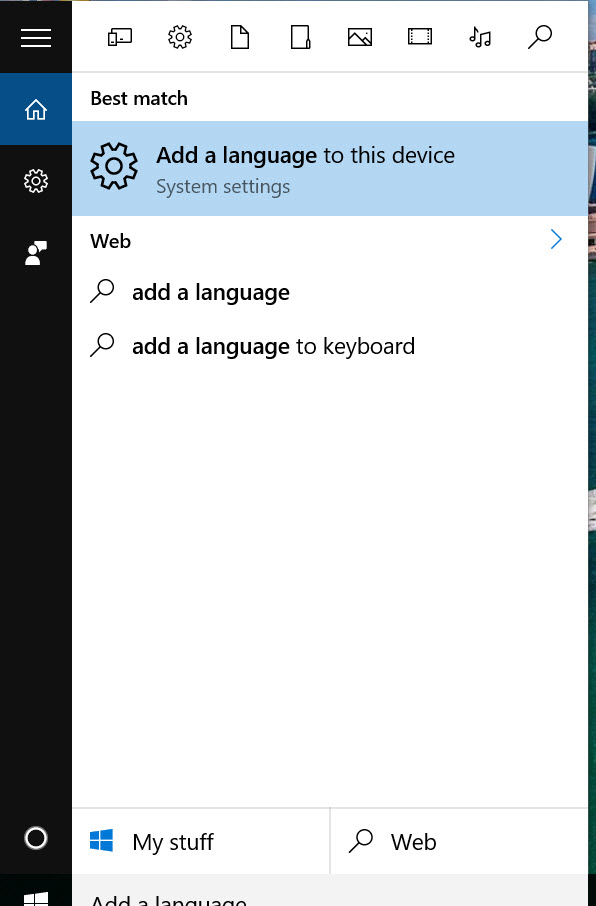The width and height of the screenshot is (596, 906).
Task: Filter results by Folders
Action: (300, 38)
